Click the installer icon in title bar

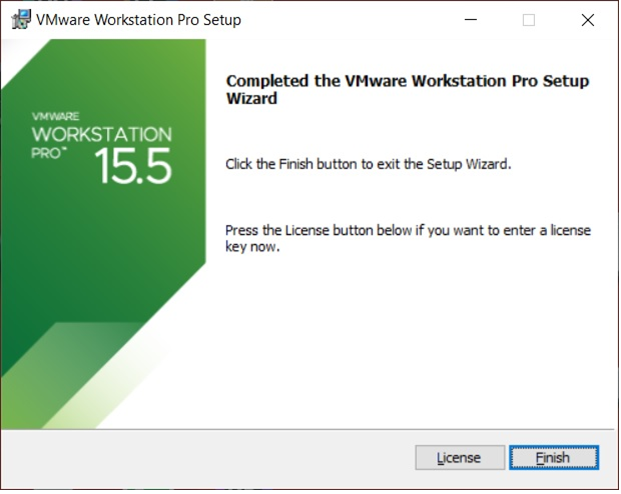pos(16,20)
